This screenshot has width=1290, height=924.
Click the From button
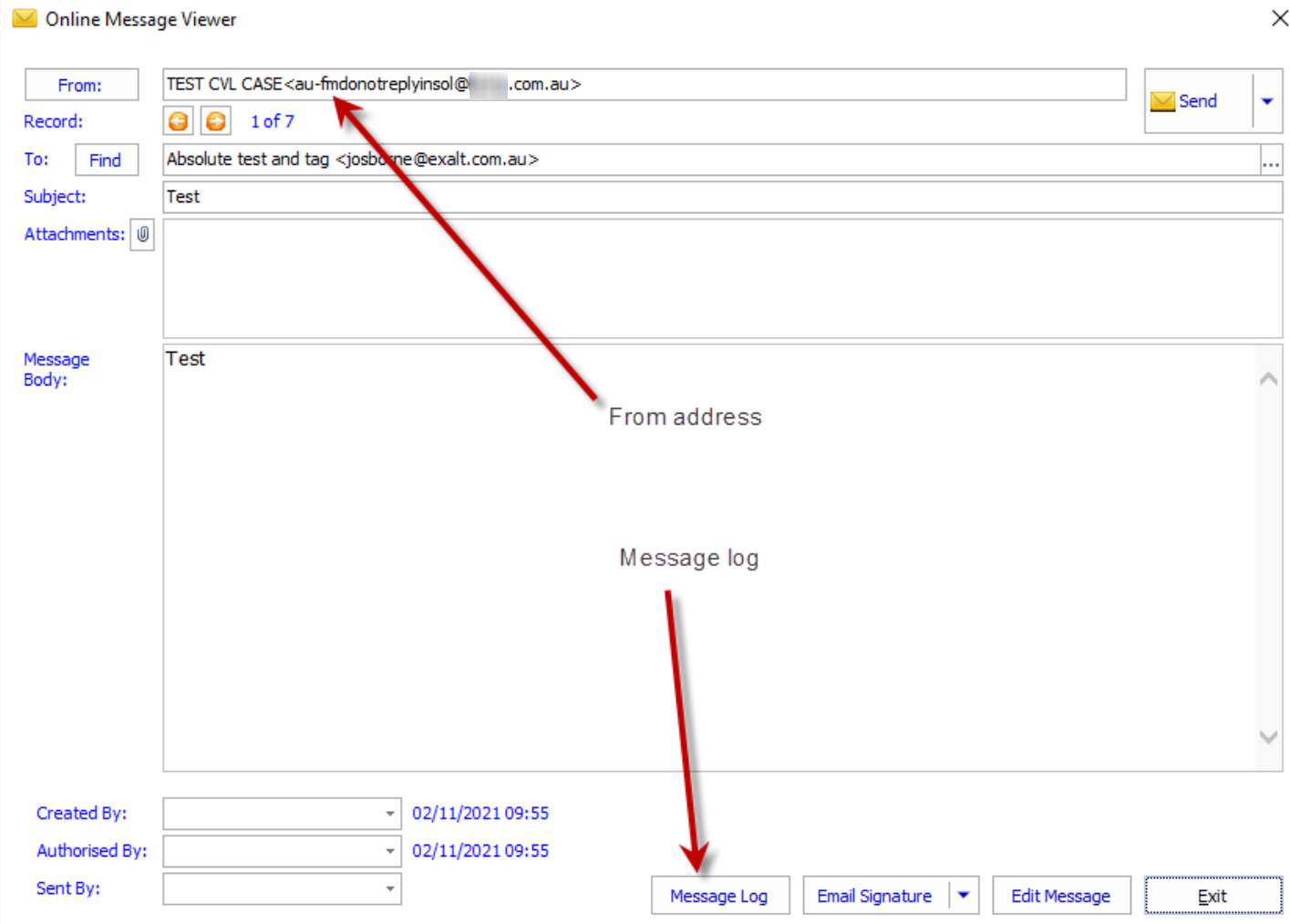[81, 85]
